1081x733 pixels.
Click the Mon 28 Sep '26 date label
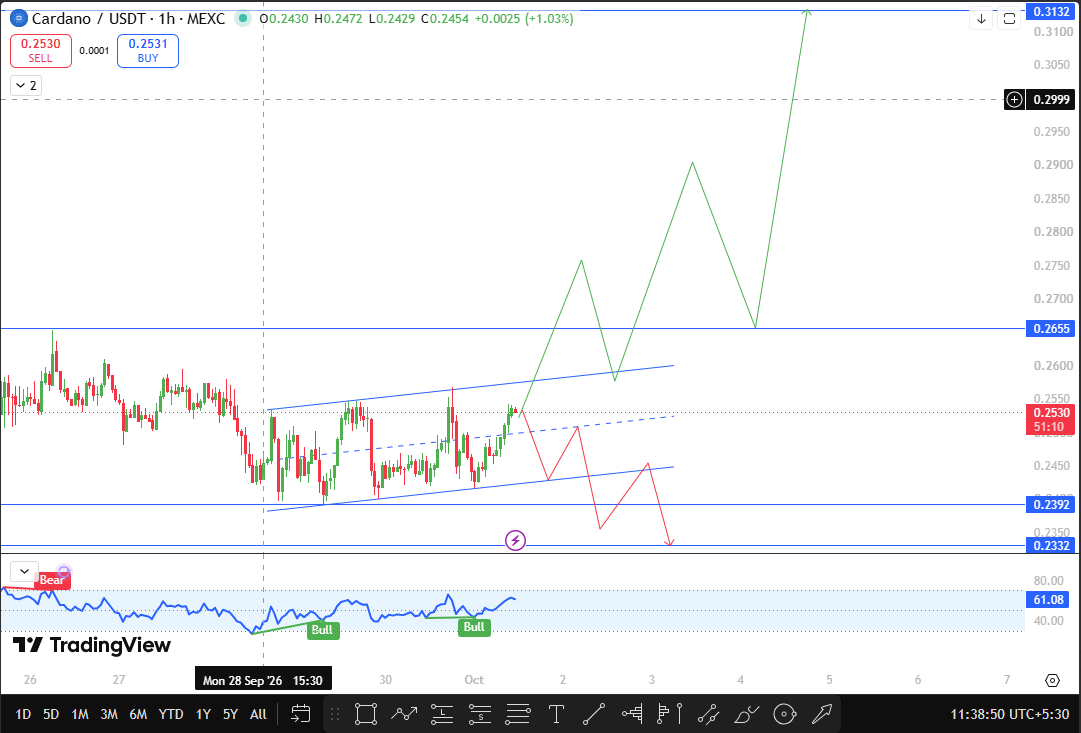(263, 681)
